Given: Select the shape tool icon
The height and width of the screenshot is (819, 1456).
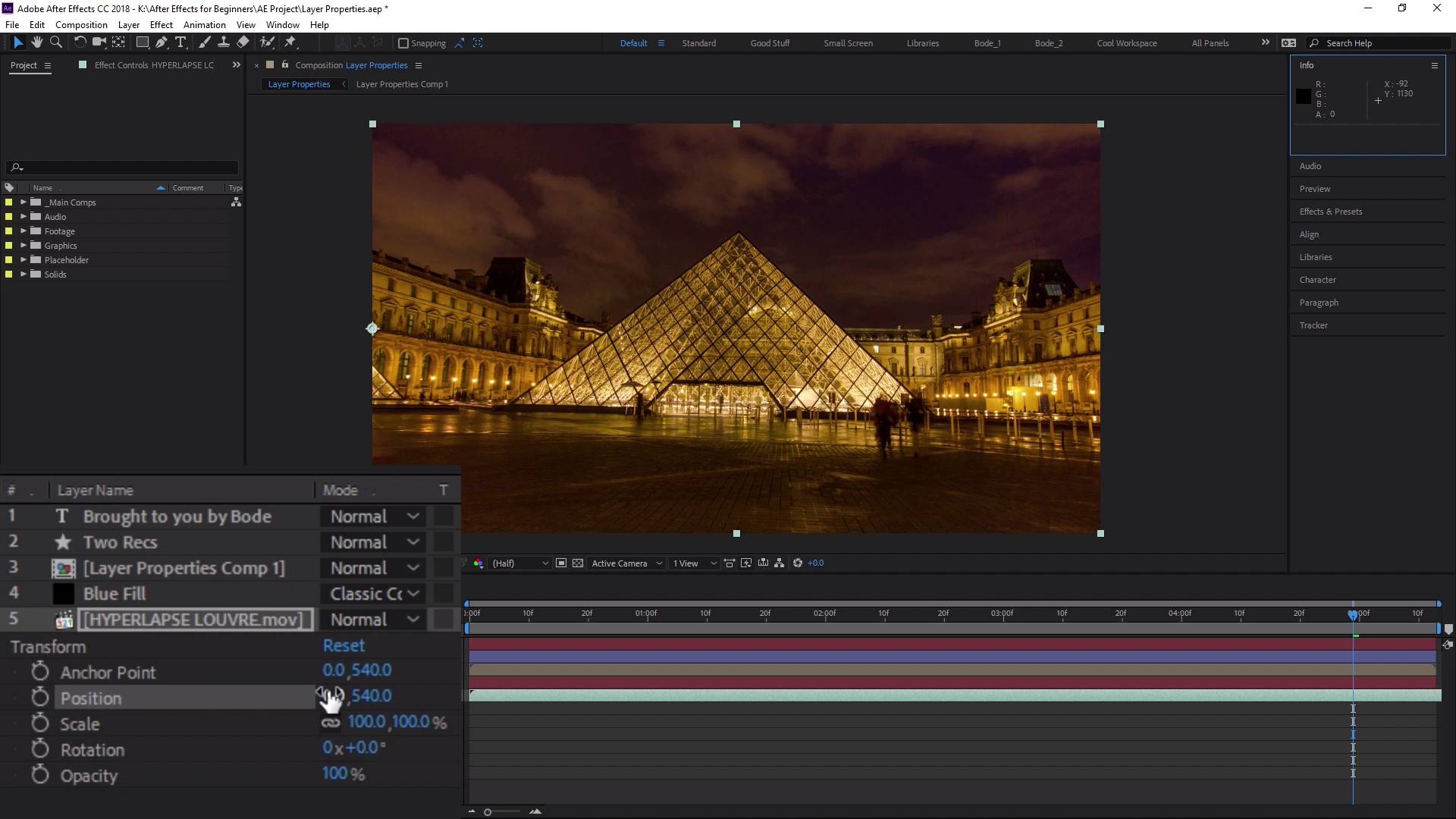Looking at the screenshot, I should (x=140, y=42).
